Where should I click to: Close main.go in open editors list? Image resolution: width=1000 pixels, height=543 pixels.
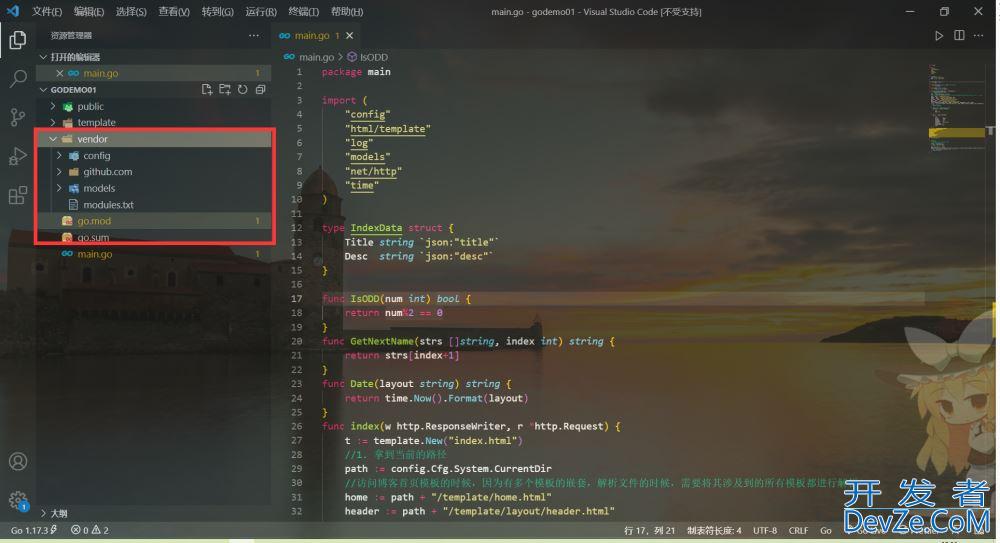pyautogui.click(x=59, y=73)
